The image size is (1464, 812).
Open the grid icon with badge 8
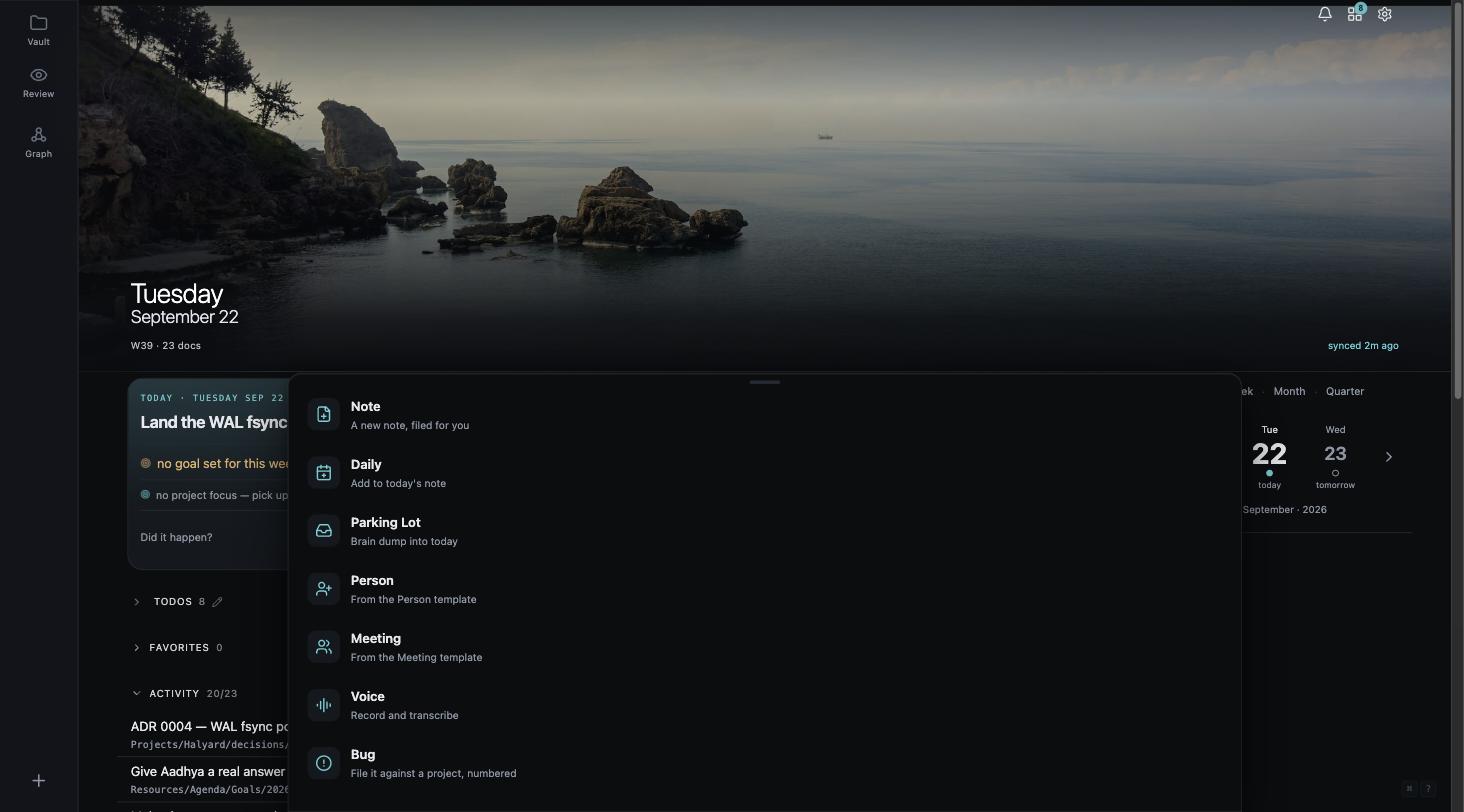pyautogui.click(x=1355, y=14)
